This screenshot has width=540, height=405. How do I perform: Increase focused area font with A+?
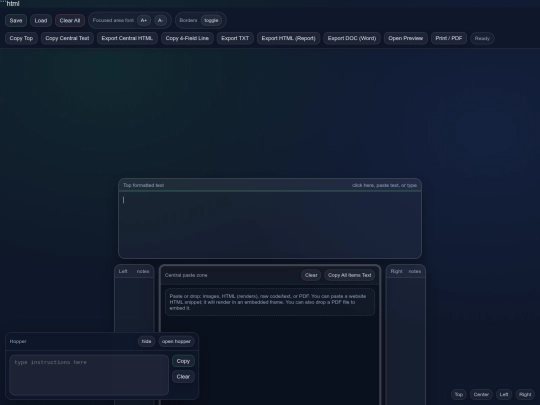[x=144, y=20]
